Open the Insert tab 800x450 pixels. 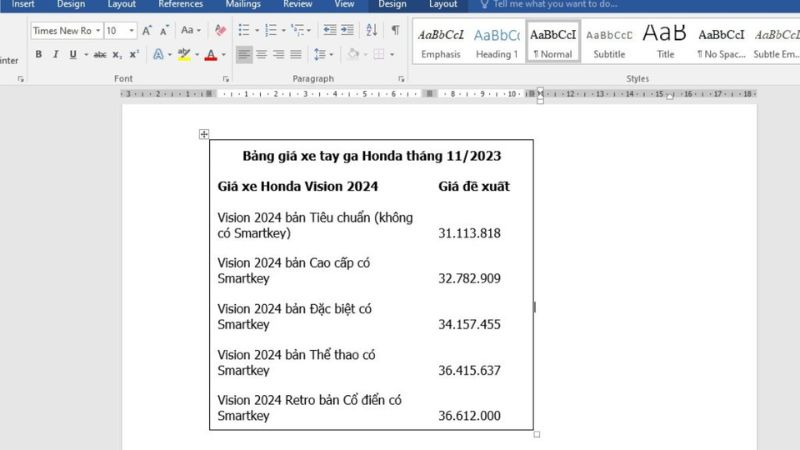22,4
